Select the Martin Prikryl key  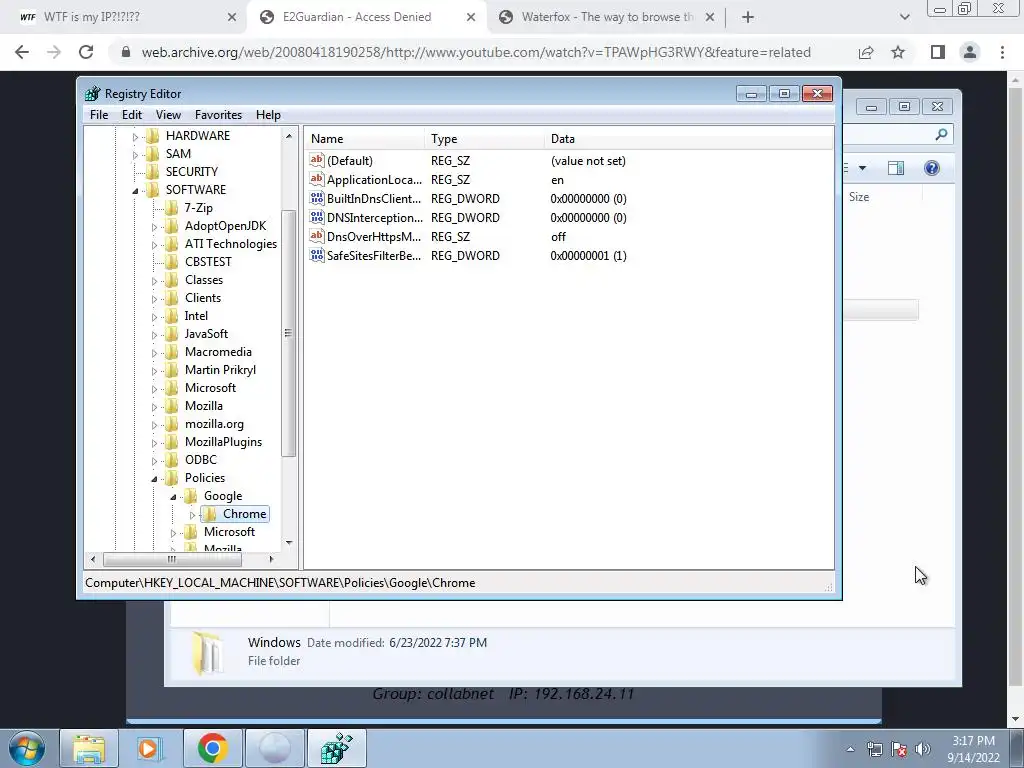click(220, 370)
